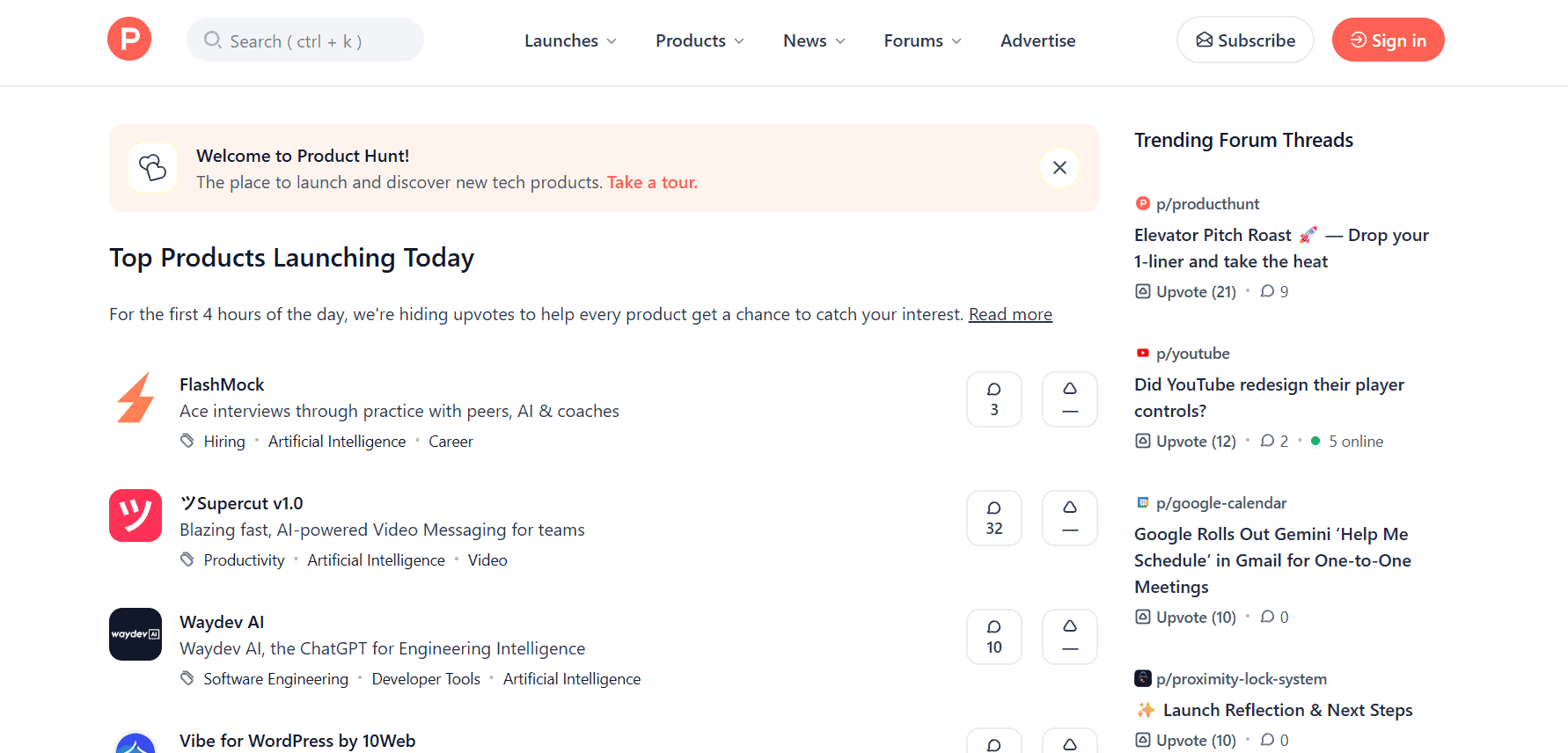This screenshot has height=753, width=1568.
Task: Click the Trending Forum Threads heading
Action: click(1243, 140)
